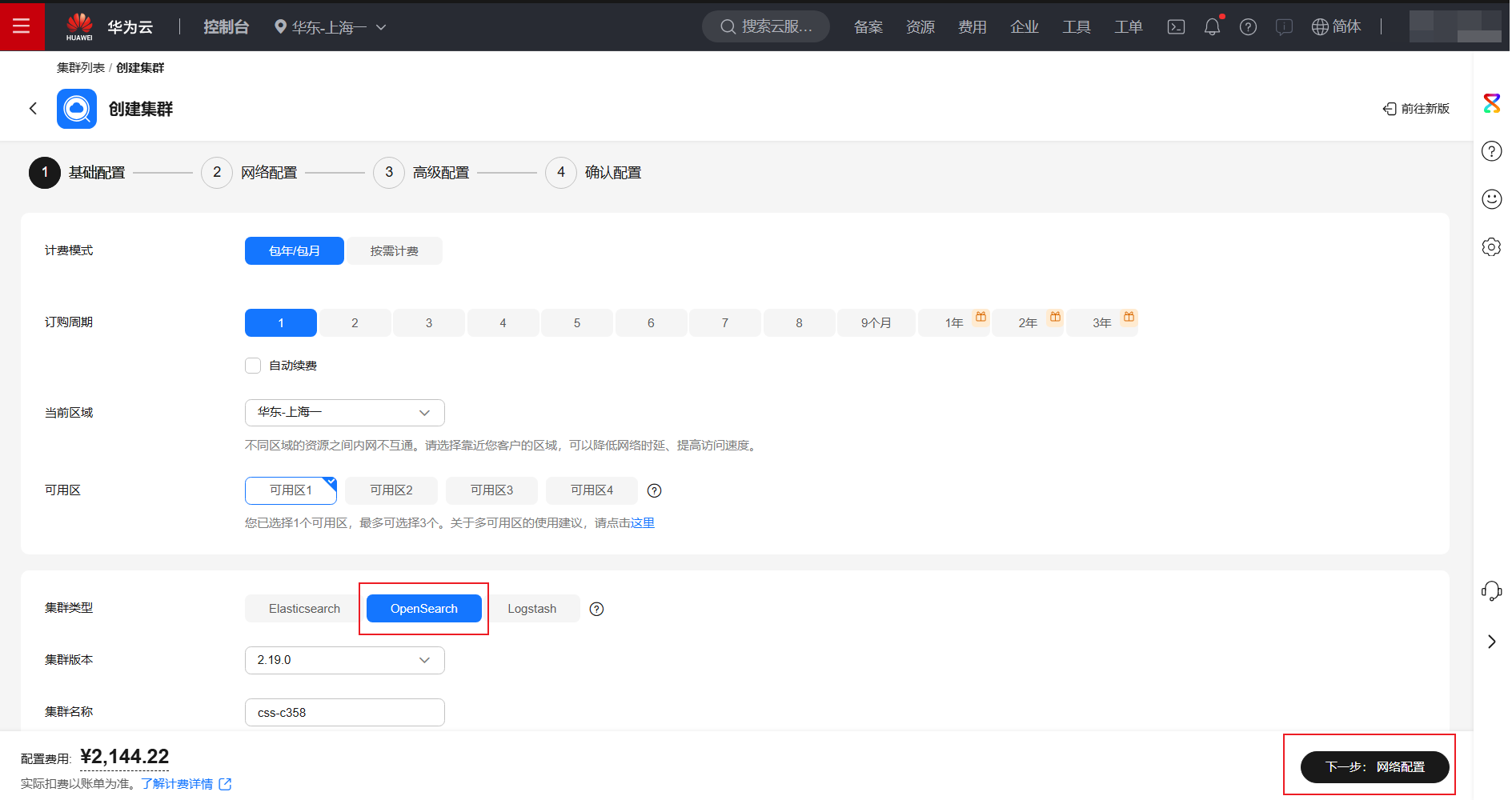
Task: Open the 当前区域 dropdown
Action: pos(345,413)
